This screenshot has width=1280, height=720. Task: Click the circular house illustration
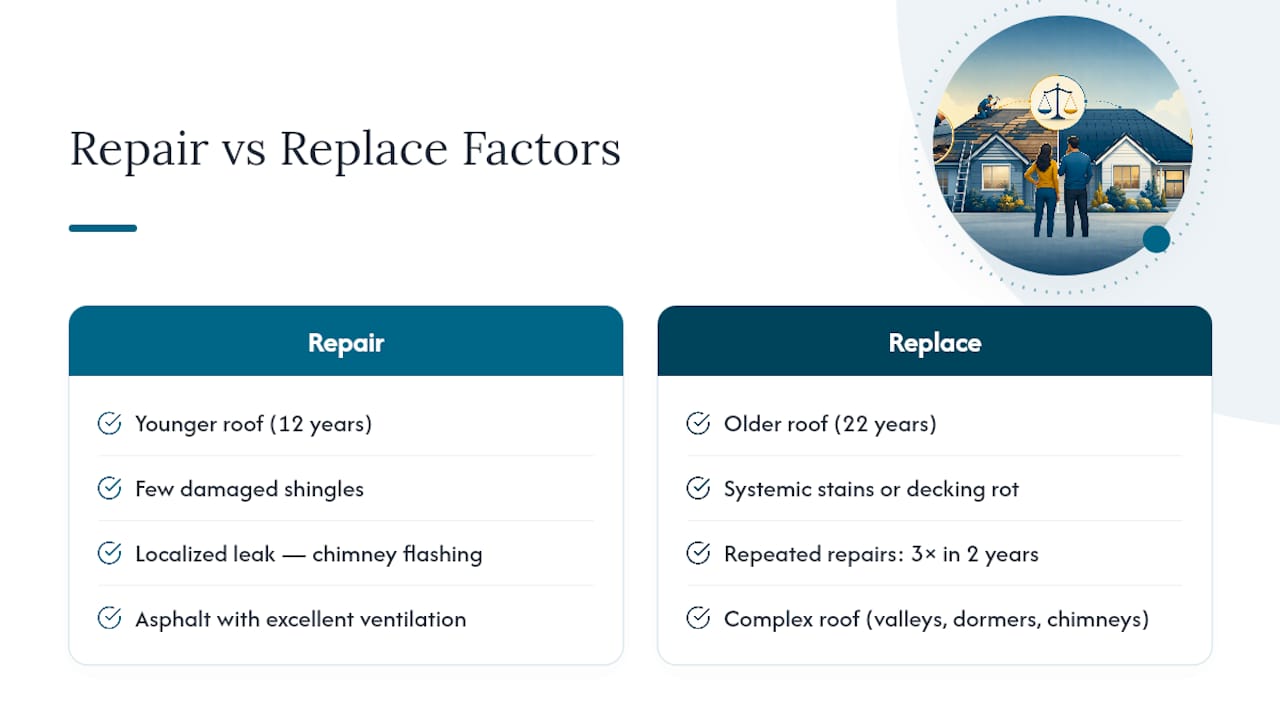1062,145
